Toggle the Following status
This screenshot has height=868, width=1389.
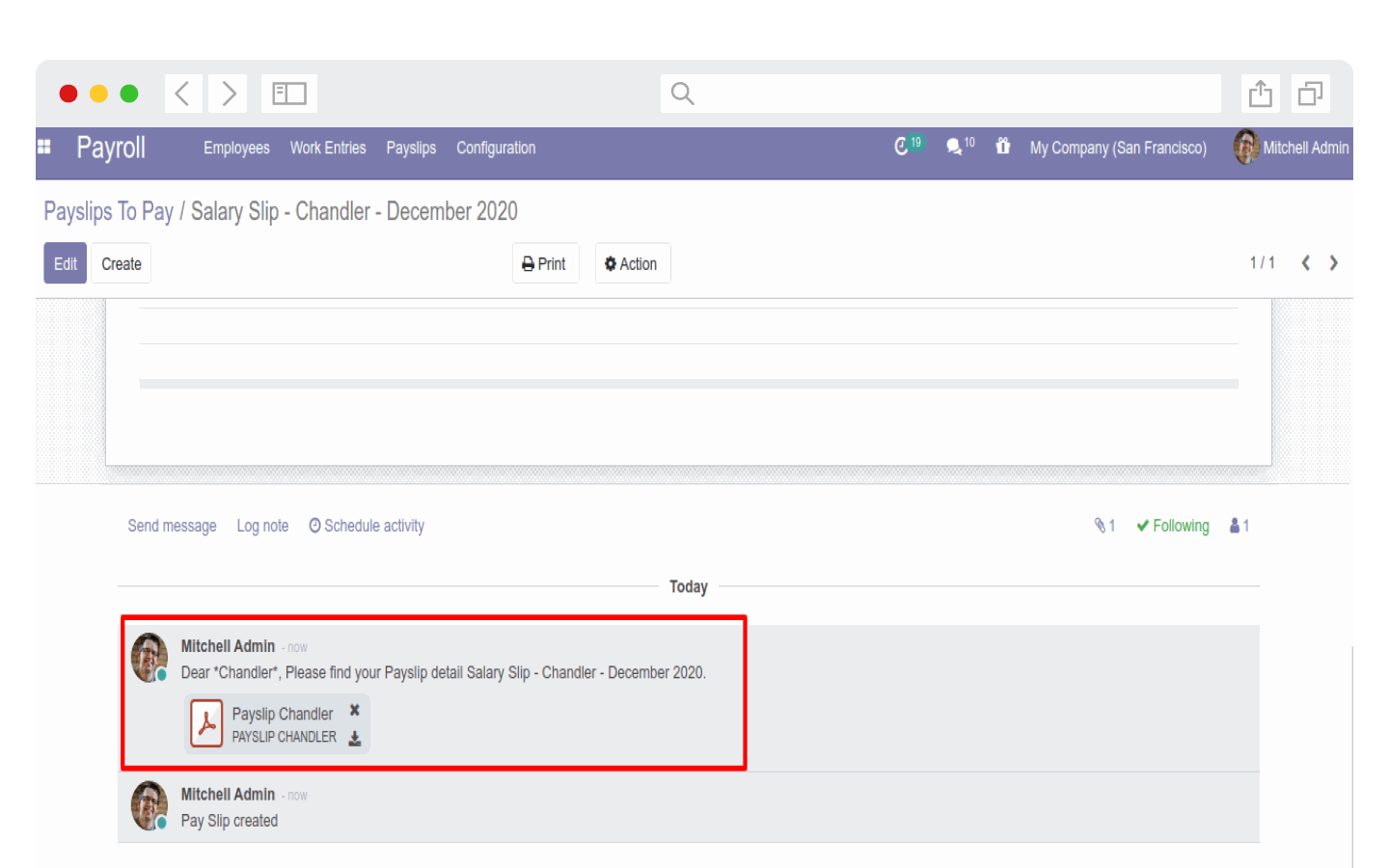pyautogui.click(x=1173, y=526)
